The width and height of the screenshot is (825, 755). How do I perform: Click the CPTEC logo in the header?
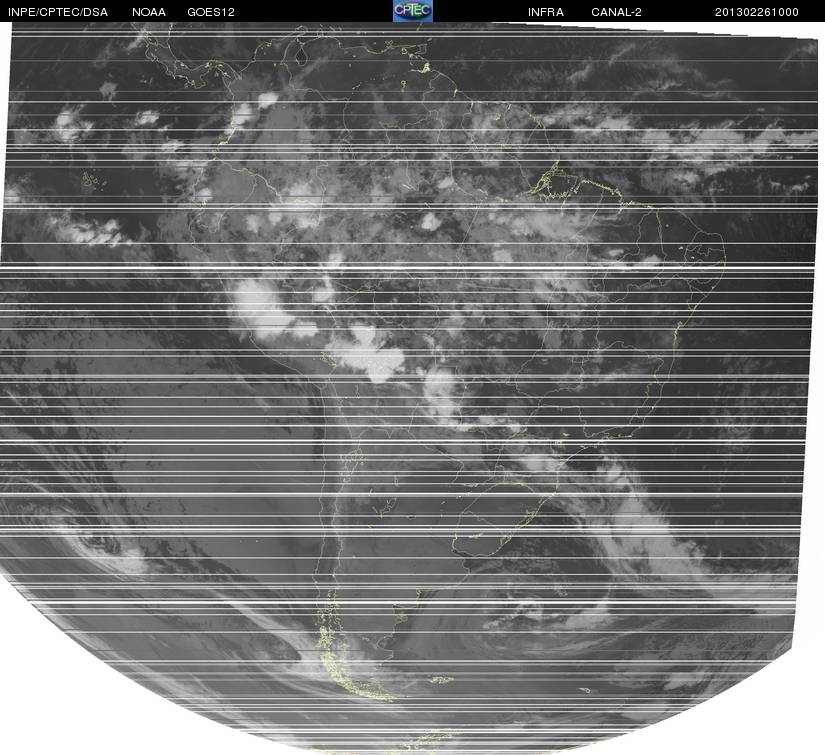tap(412, 11)
